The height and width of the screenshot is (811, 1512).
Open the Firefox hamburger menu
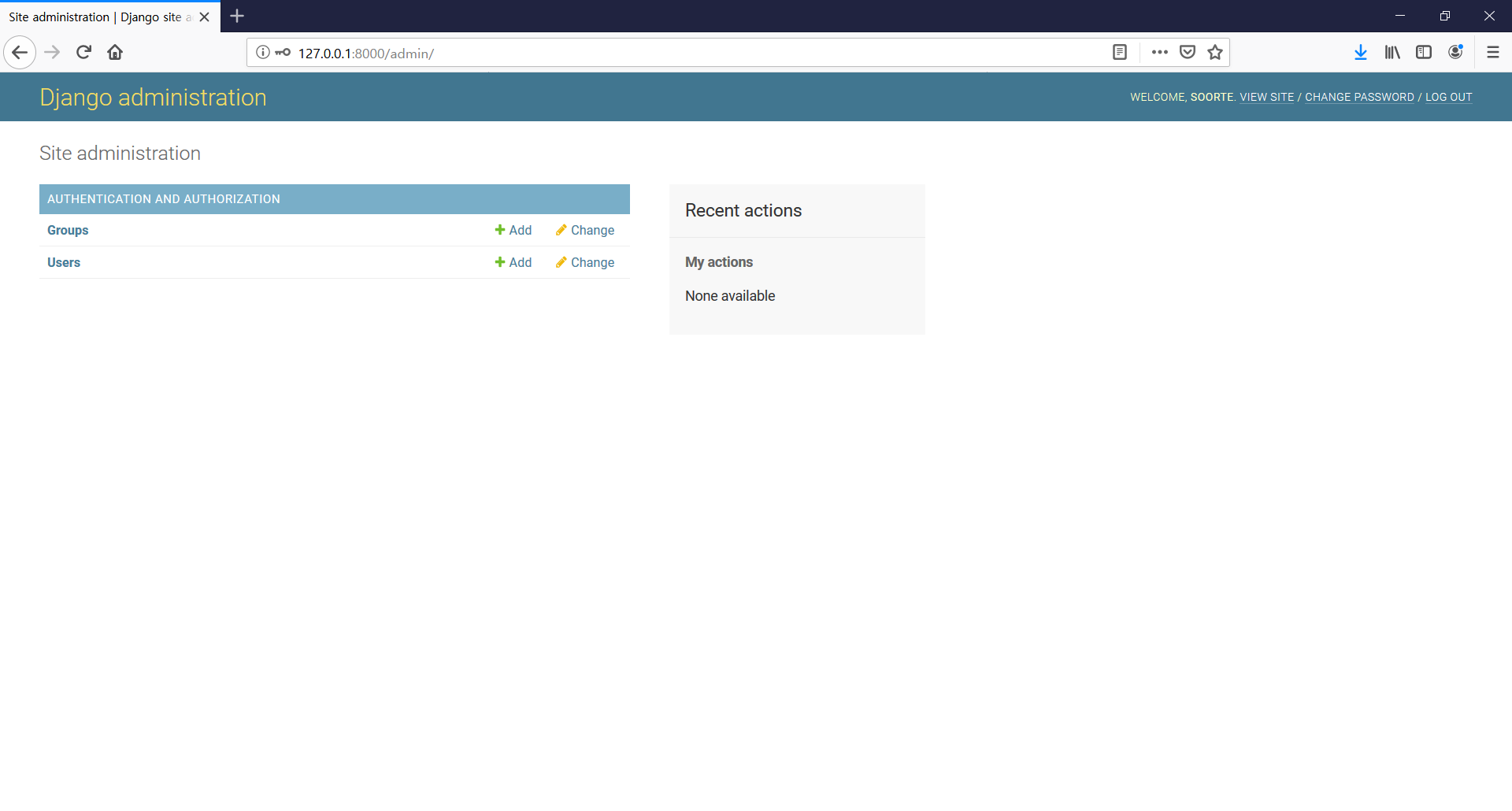[1493, 53]
